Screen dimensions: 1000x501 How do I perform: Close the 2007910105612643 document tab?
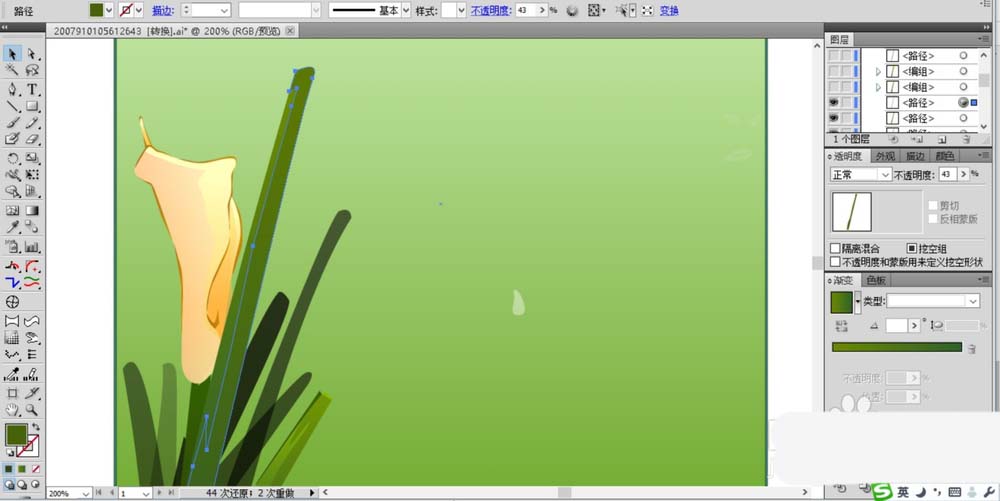tap(290, 31)
